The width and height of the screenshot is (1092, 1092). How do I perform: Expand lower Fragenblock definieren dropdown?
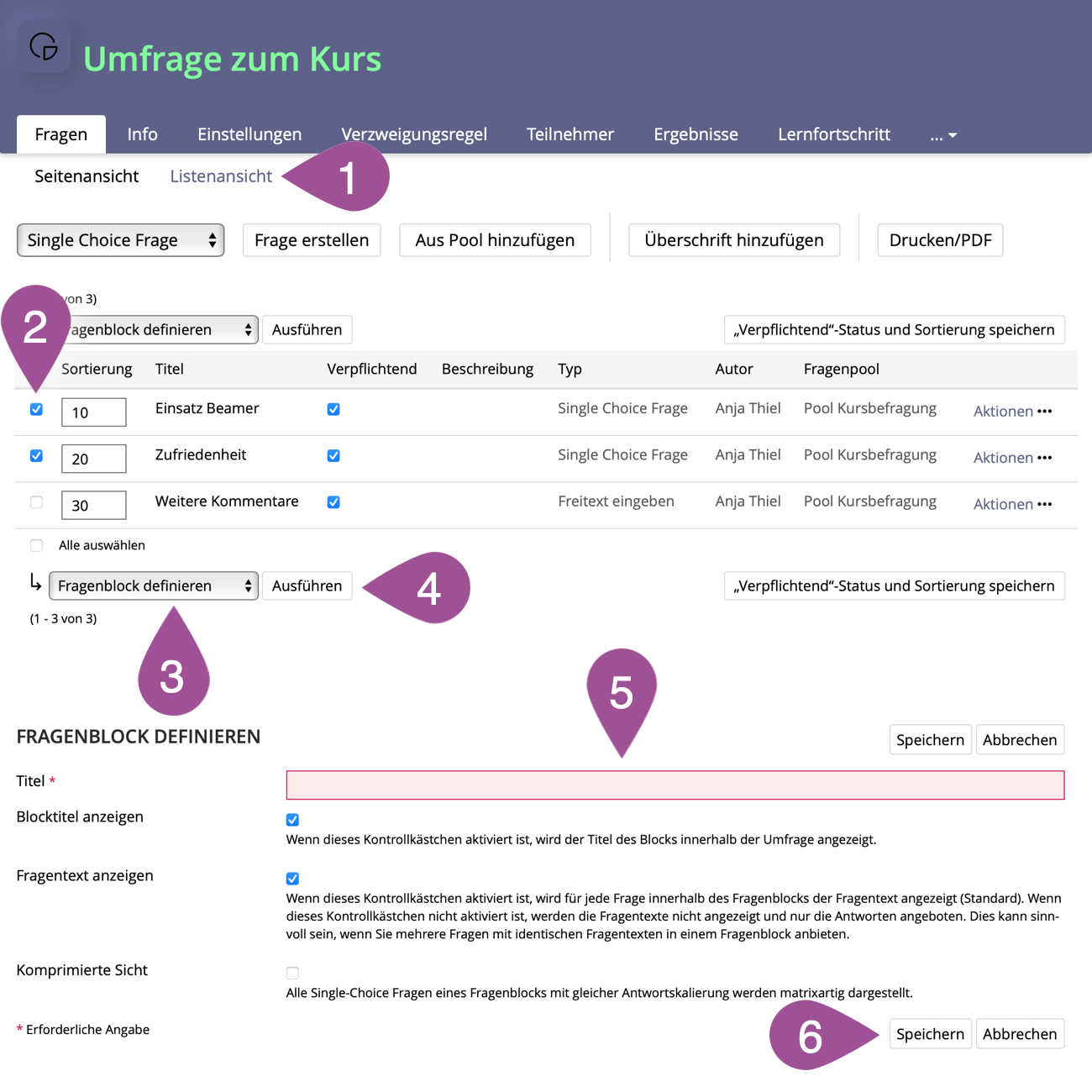[153, 586]
